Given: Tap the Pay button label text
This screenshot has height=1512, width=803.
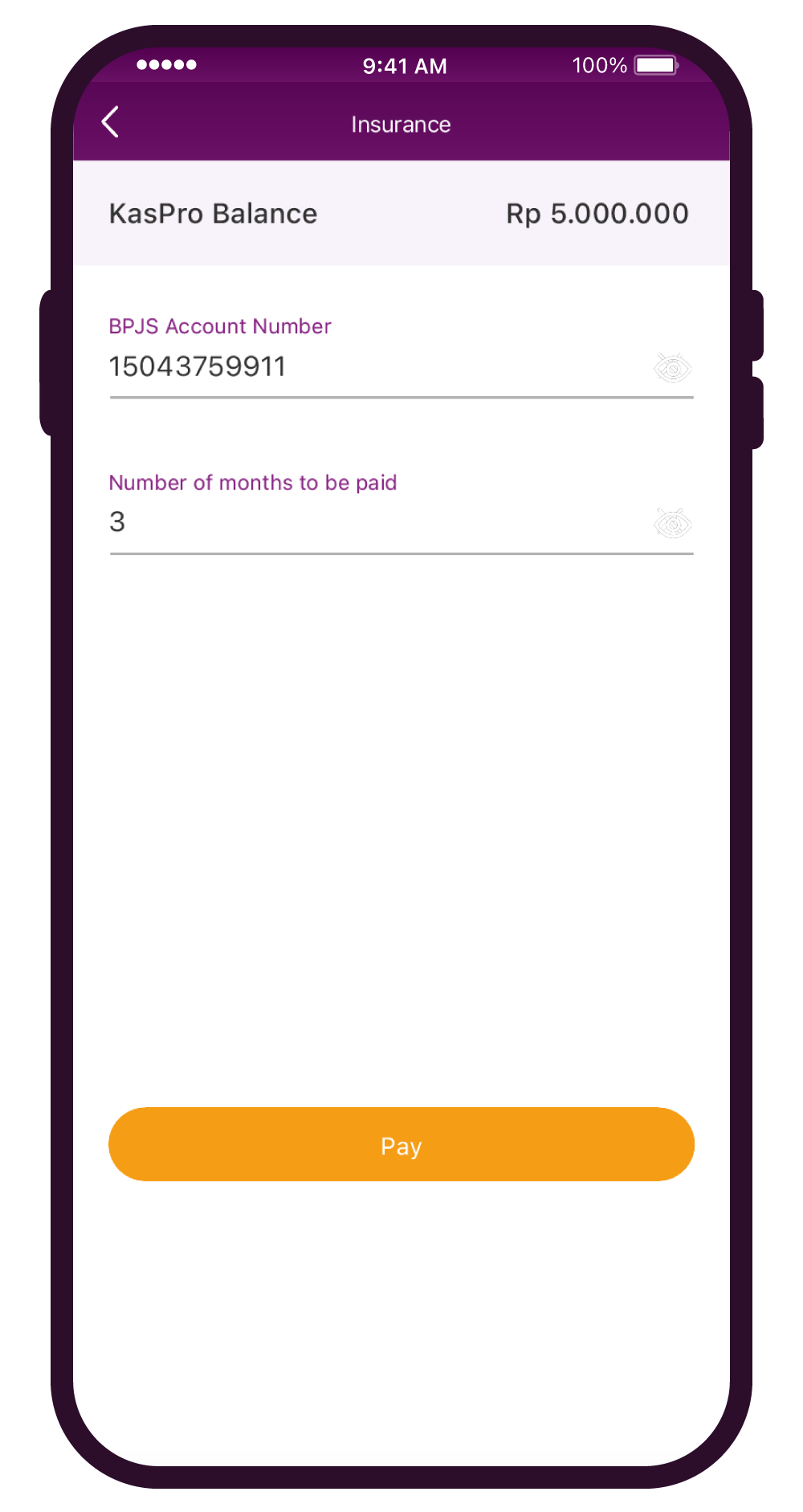Looking at the screenshot, I should click(x=401, y=1146).
